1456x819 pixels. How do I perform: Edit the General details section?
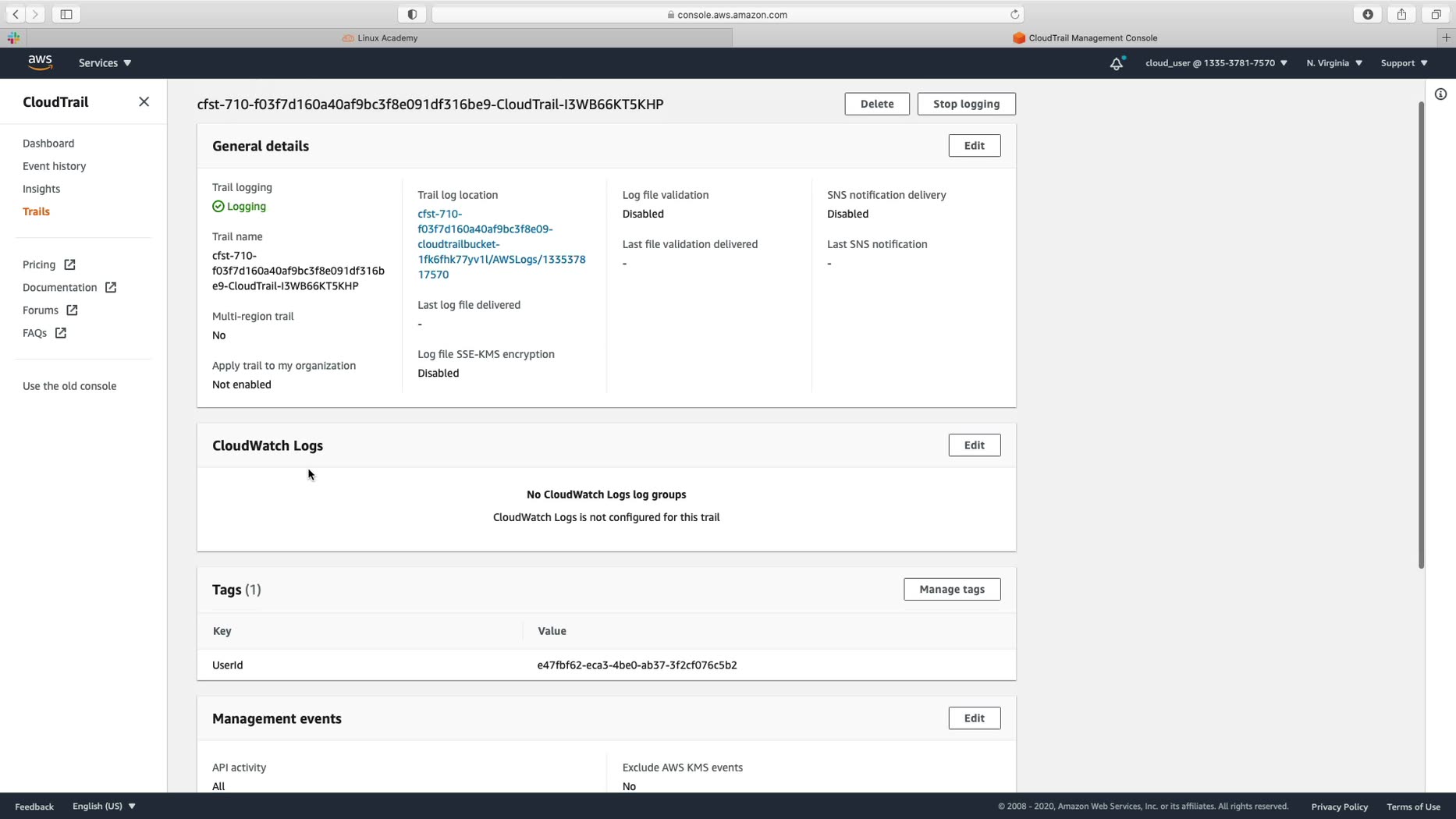(974, 146)
